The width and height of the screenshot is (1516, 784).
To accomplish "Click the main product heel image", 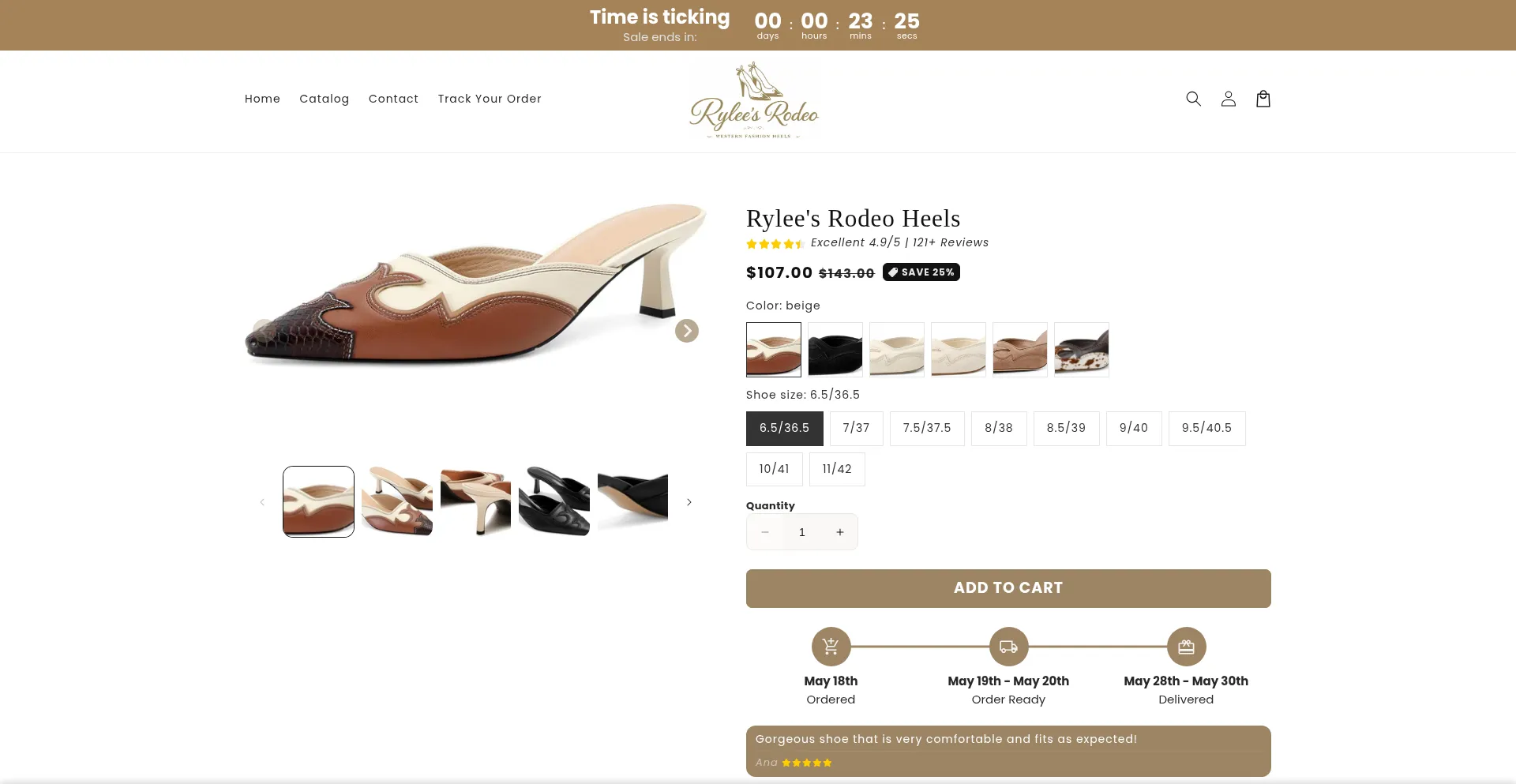I will 476,286.
